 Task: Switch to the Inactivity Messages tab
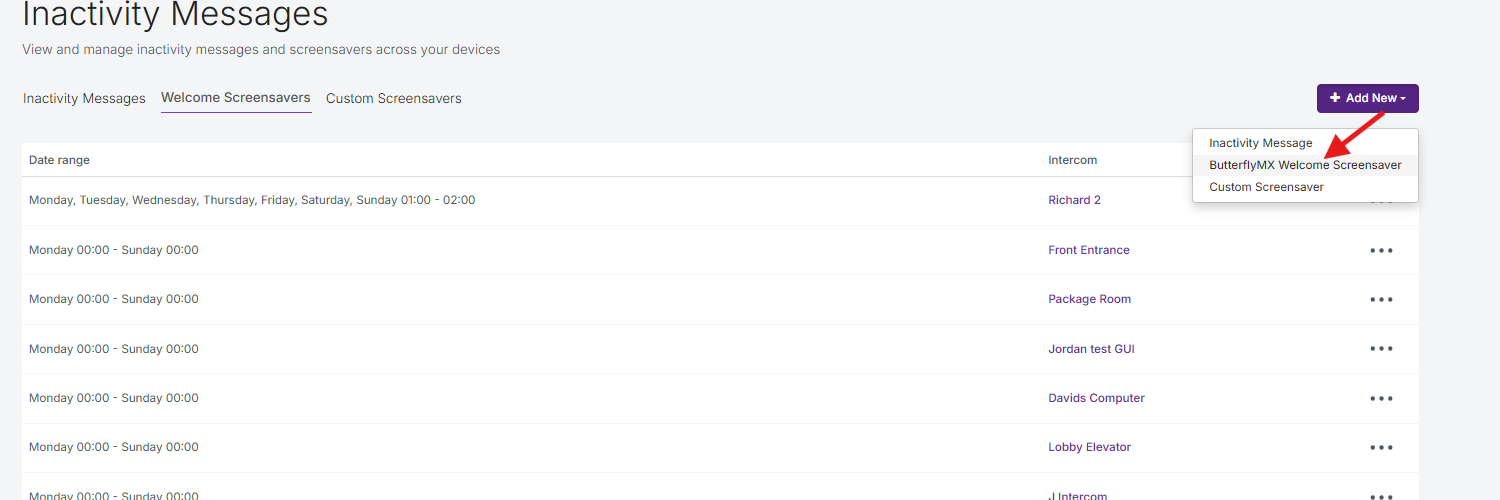pos(84,98)
